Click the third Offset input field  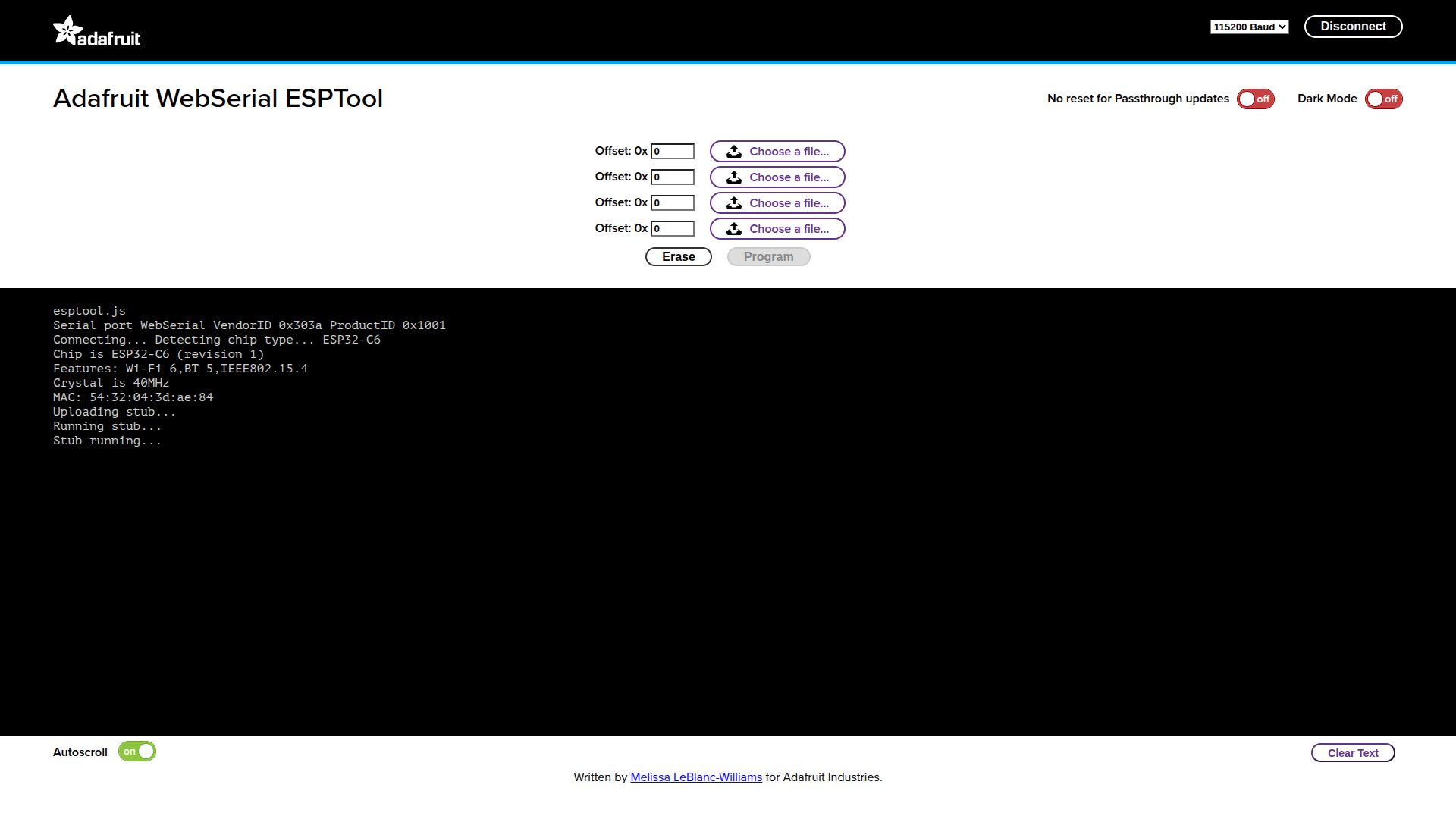pyautogui.click(x=673, y=203)
